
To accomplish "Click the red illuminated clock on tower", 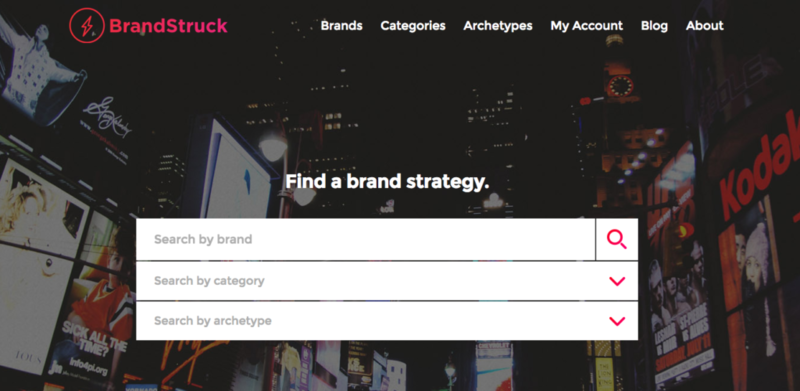I will [620, 85].
